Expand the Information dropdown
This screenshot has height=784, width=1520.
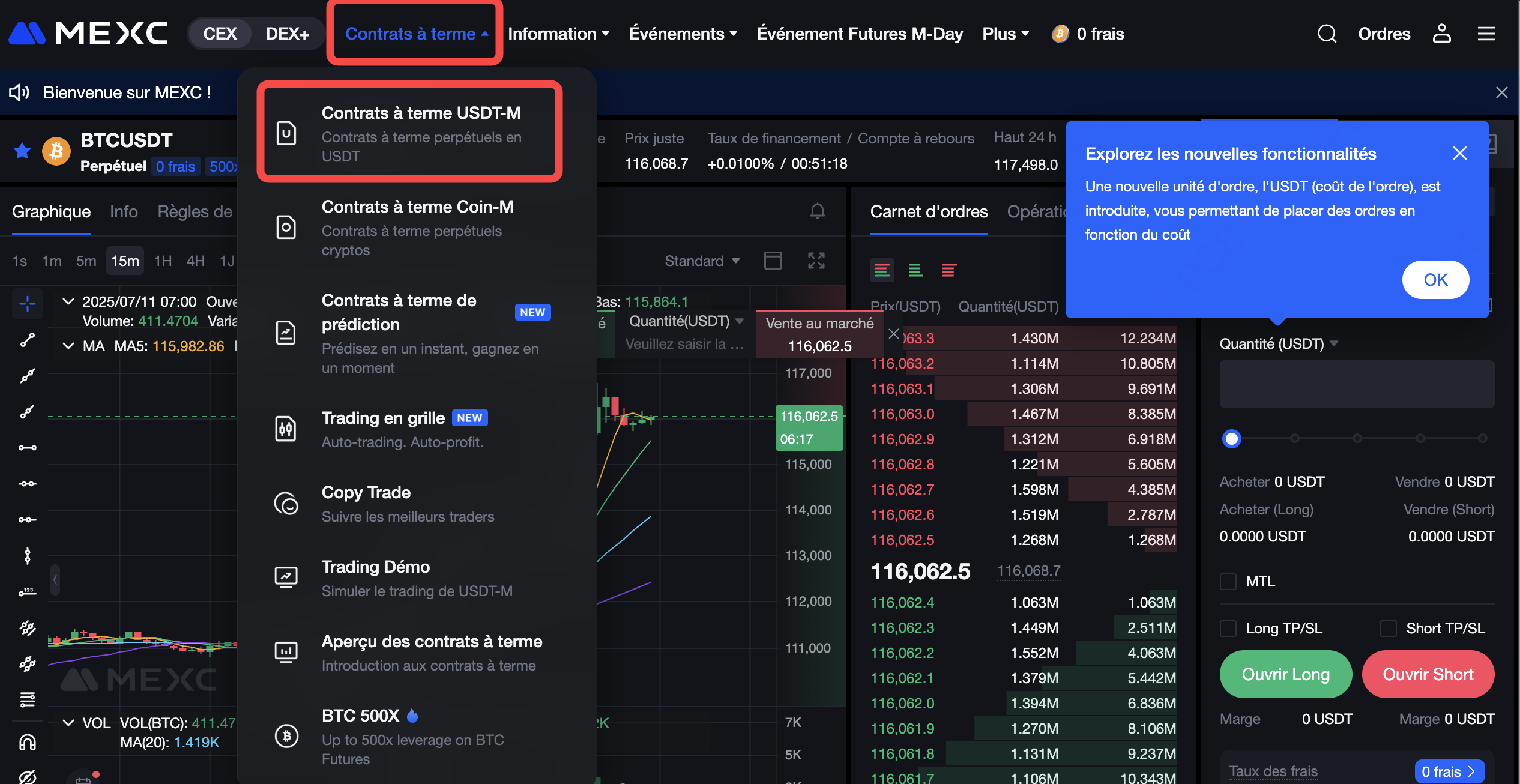[x=558, y=34]
